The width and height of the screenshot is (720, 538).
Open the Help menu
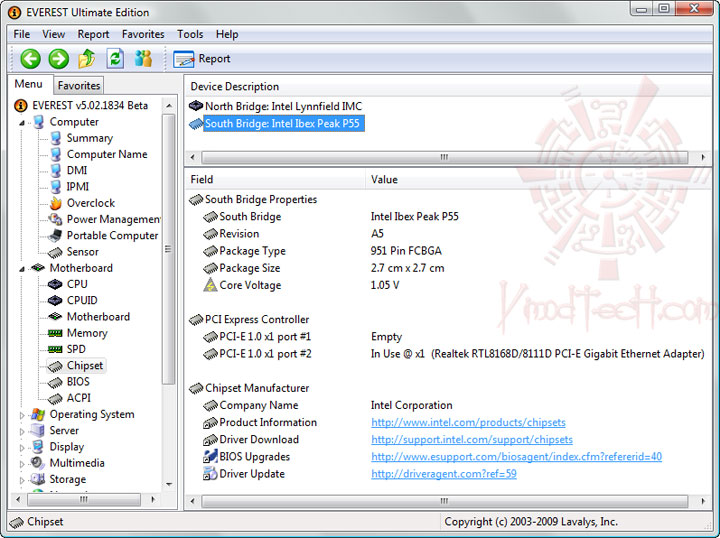[x=227, y=34]
